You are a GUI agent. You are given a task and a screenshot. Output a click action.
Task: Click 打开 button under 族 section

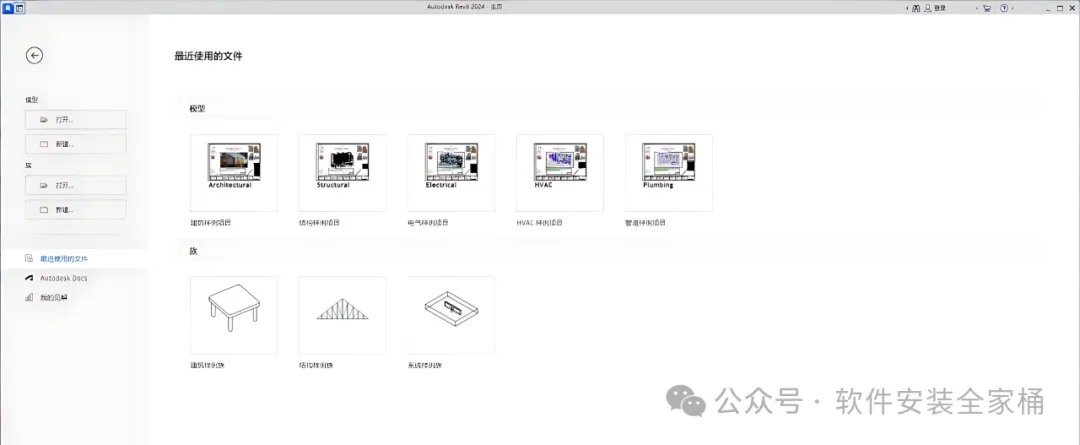(76, 185)
